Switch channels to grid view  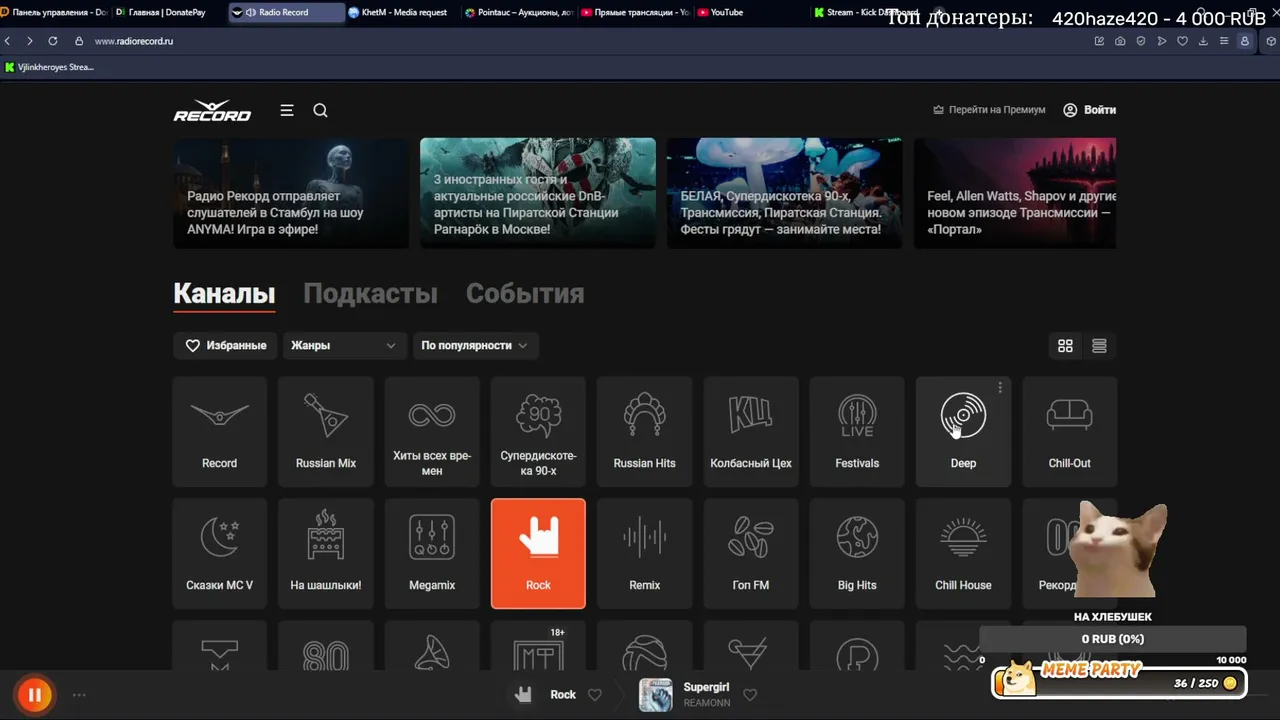tap(1065, 346)
